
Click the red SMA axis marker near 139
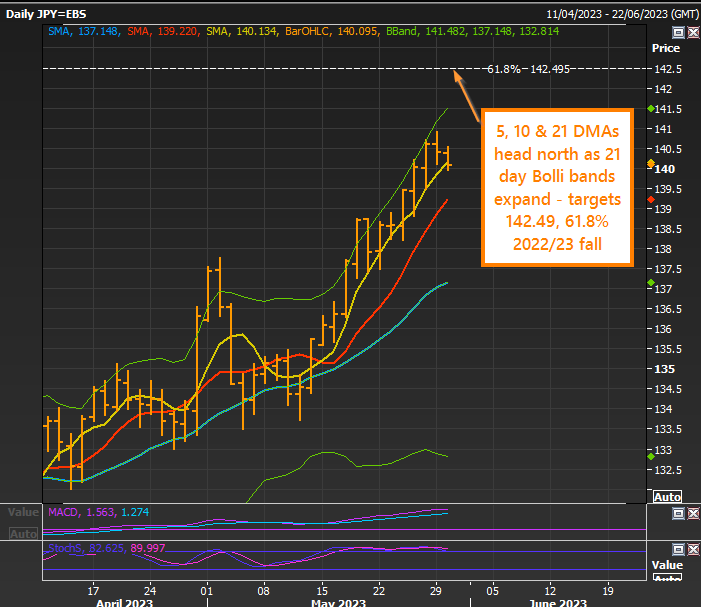pos(651,199)
